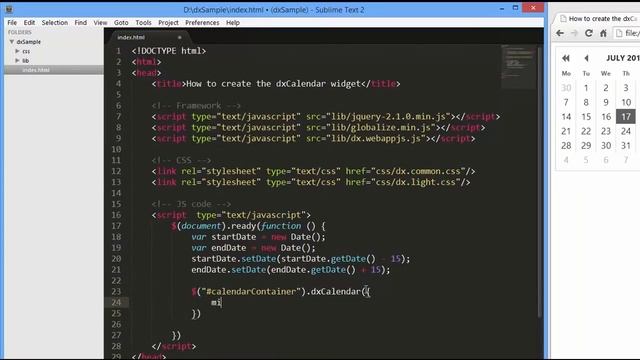The image size is (640, 360).
Task: Select day 29 in the calendar
Action: click(x=586, y=145)
